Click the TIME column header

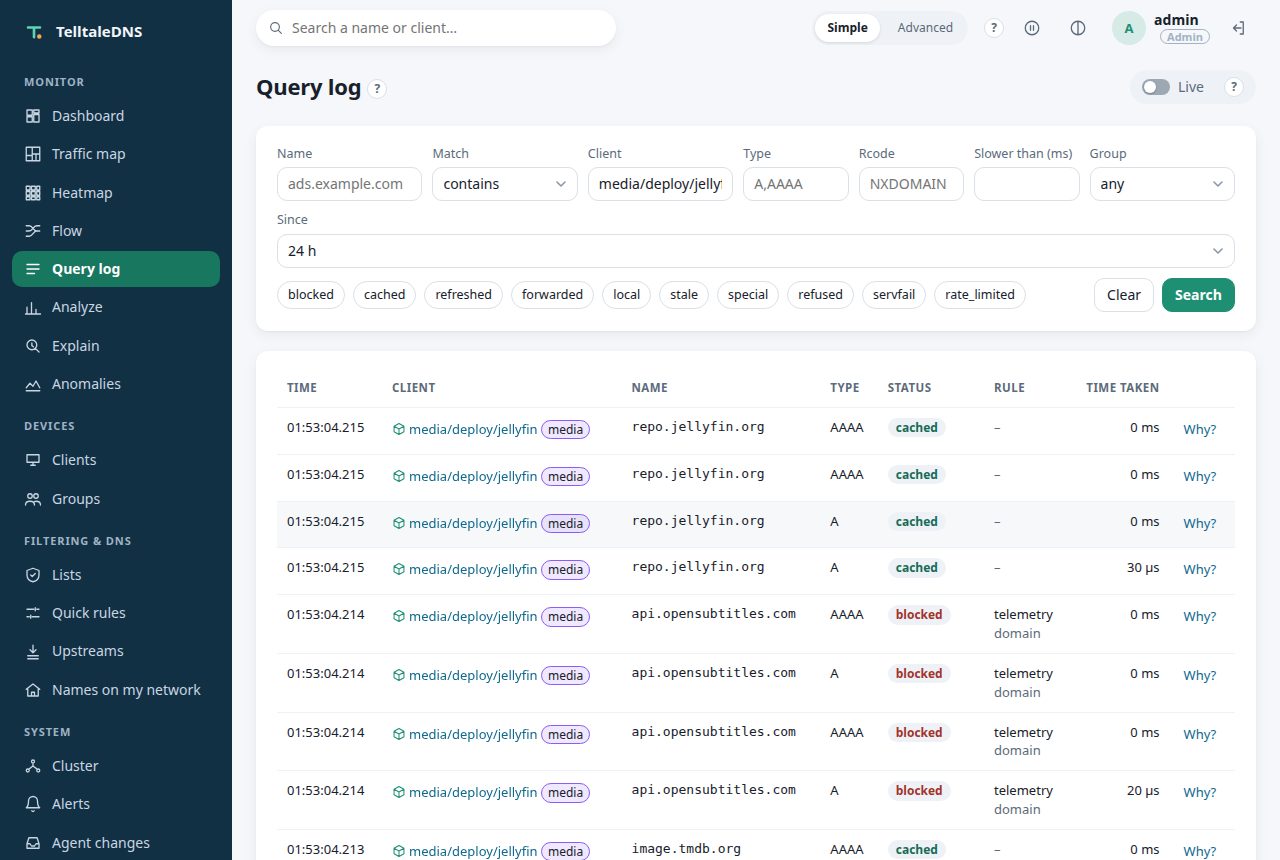302,388
